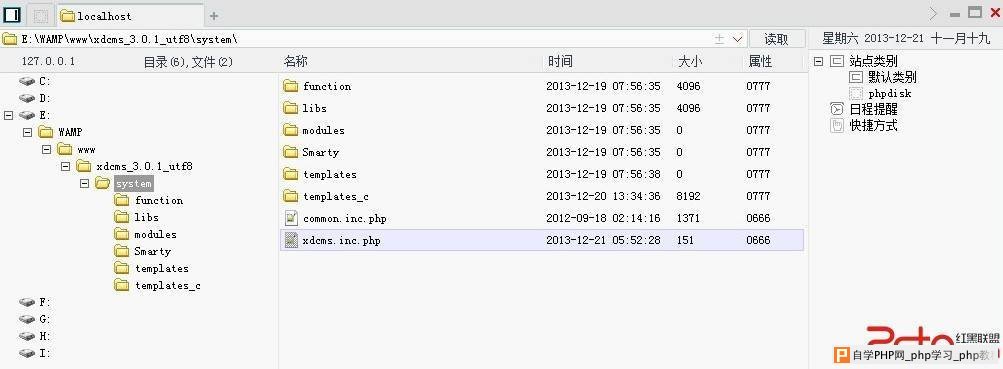Viewport: 1003px width, 369px height.
Task: Select the www folder in the tree
Action: pyautogui.click(x=86, y=150)
